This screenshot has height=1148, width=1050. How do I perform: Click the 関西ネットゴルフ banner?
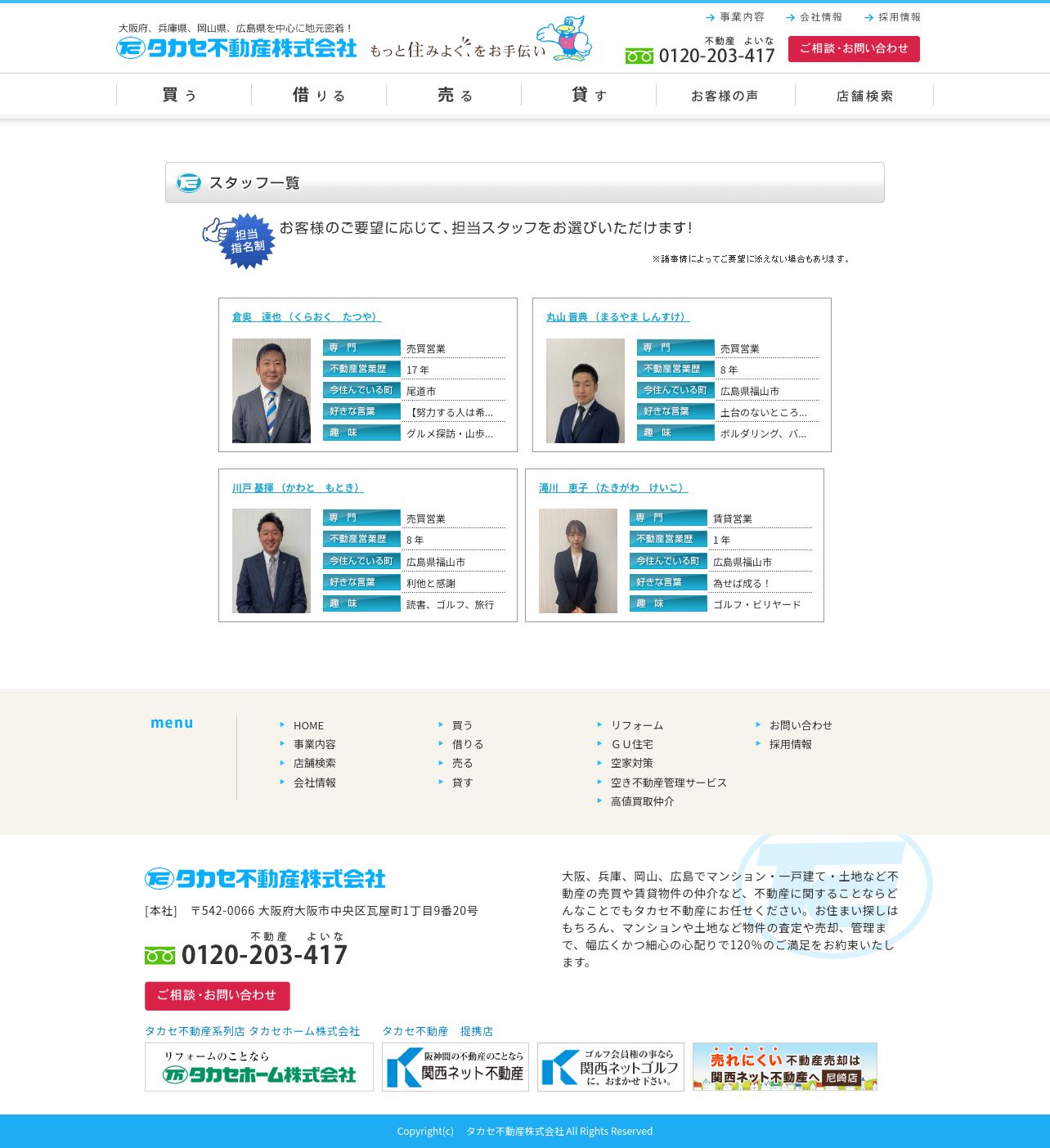pos(611,1067)
